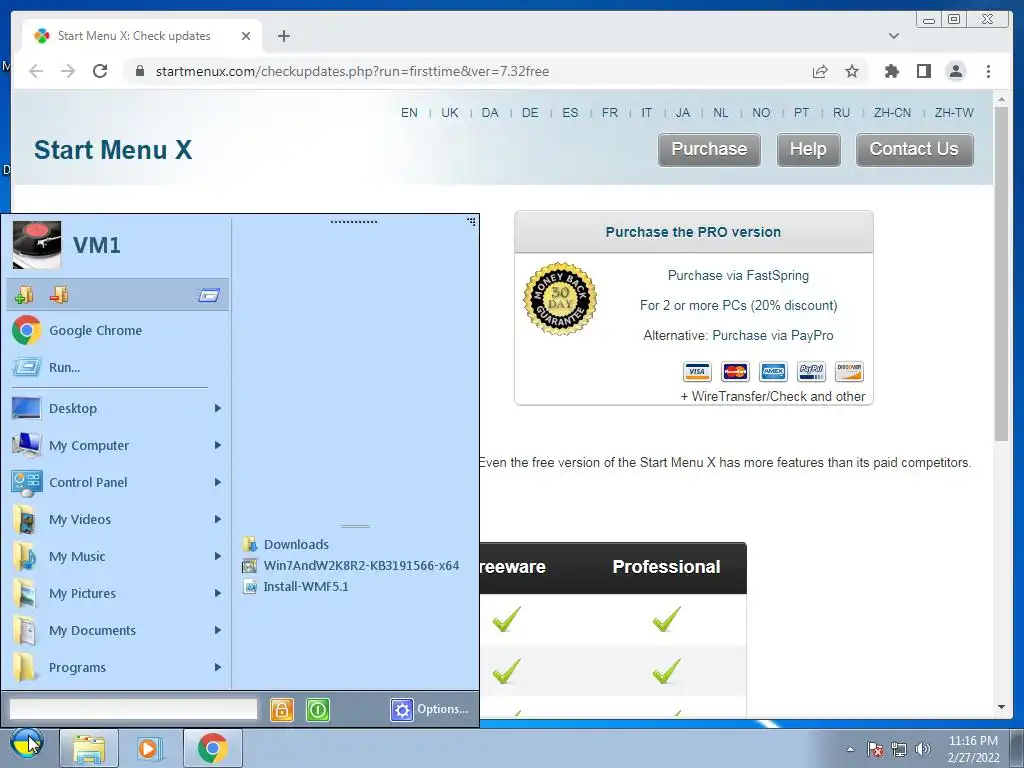The width and height of the screenshot is (1024, 768).
Task: Open Chrome profile avatar icon
Action: [955, 71]
